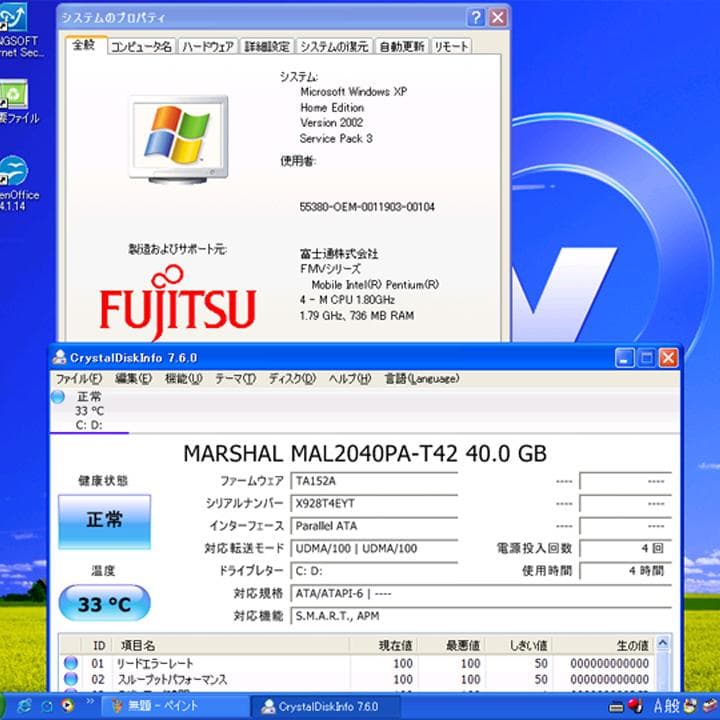Click the features field S.M.A.R.T., APM
Viewport: 720px width, 720px height.
click(481, 616)
